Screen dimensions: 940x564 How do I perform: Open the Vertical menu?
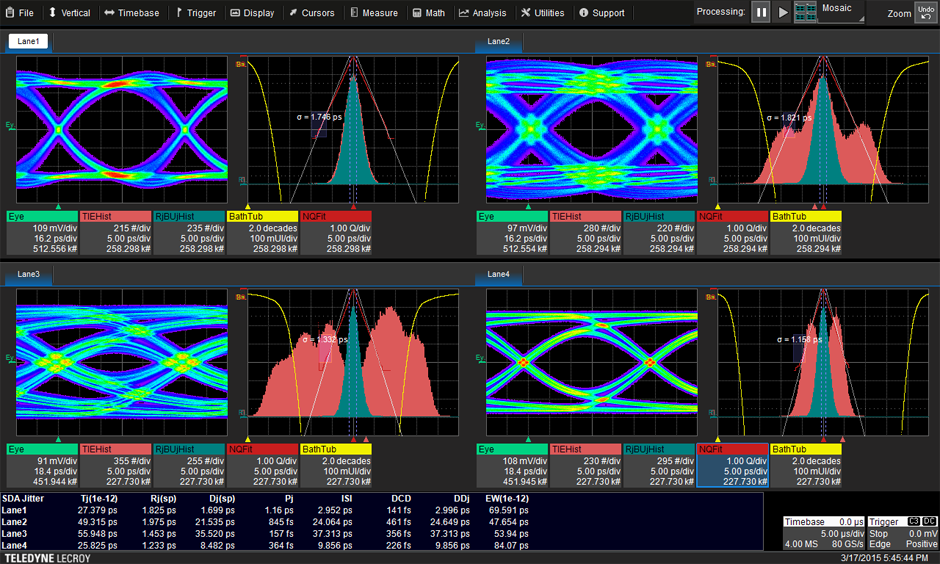coord(69,13)
